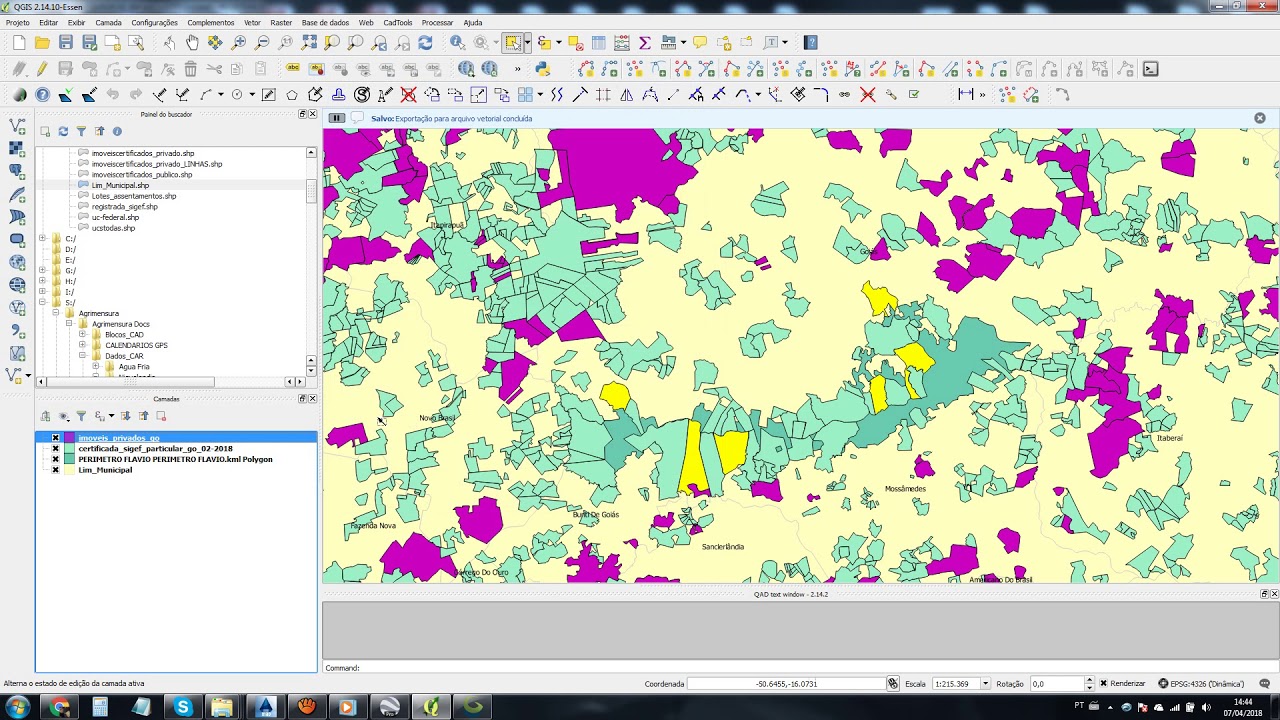This screenshot has height=720, width=1280.
Task: Click the Save Project floppy icon
Action: [65, 42]
